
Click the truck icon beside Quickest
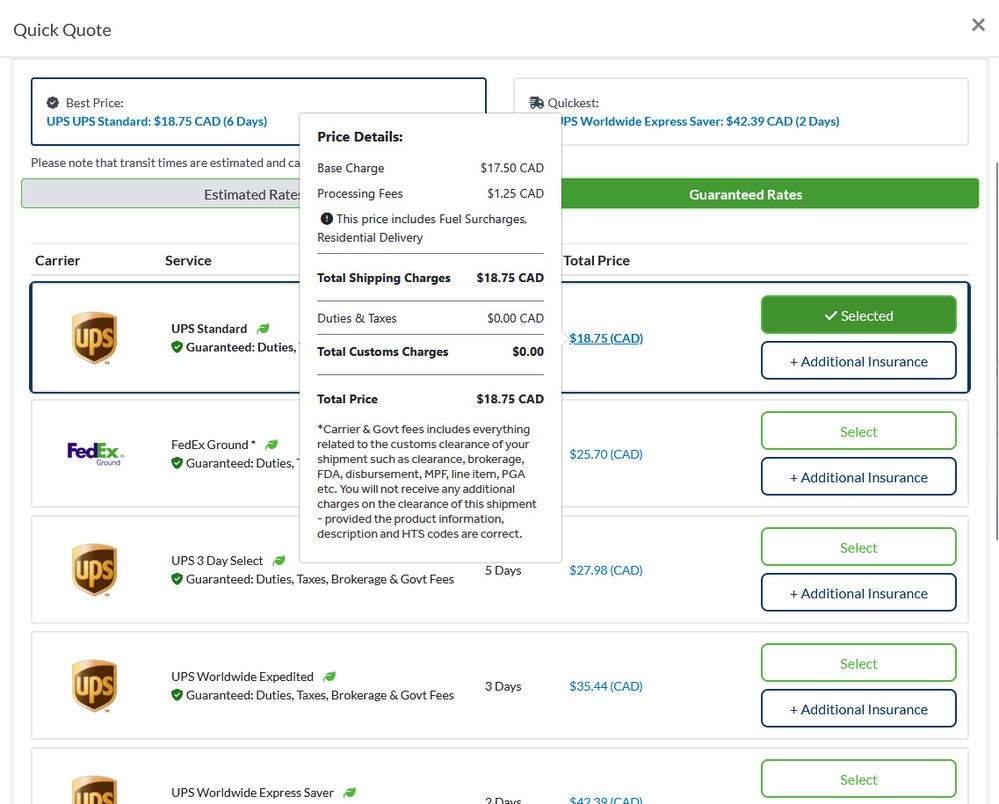tap(537, 103)
